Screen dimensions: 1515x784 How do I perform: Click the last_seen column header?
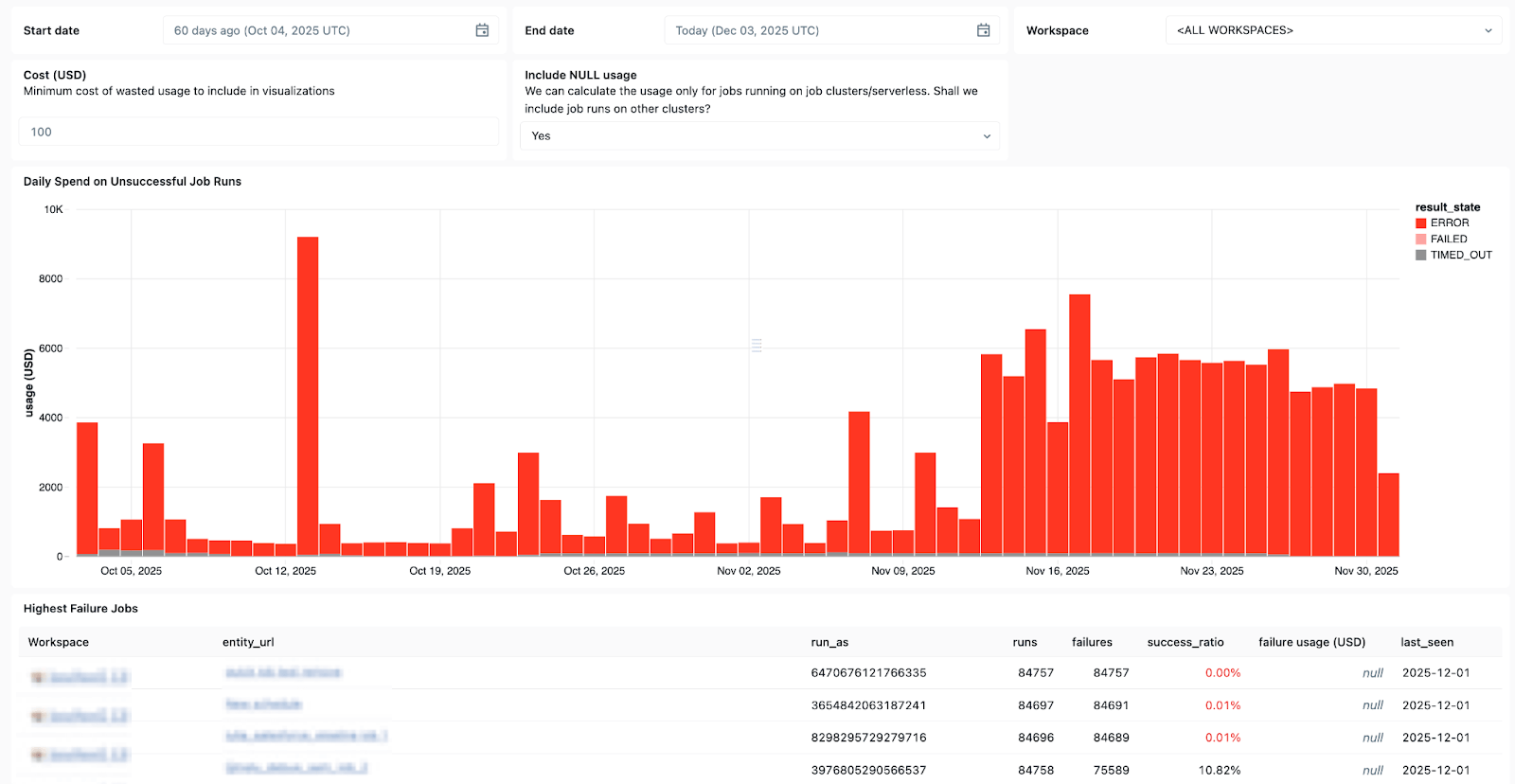tap(1426, 642)
